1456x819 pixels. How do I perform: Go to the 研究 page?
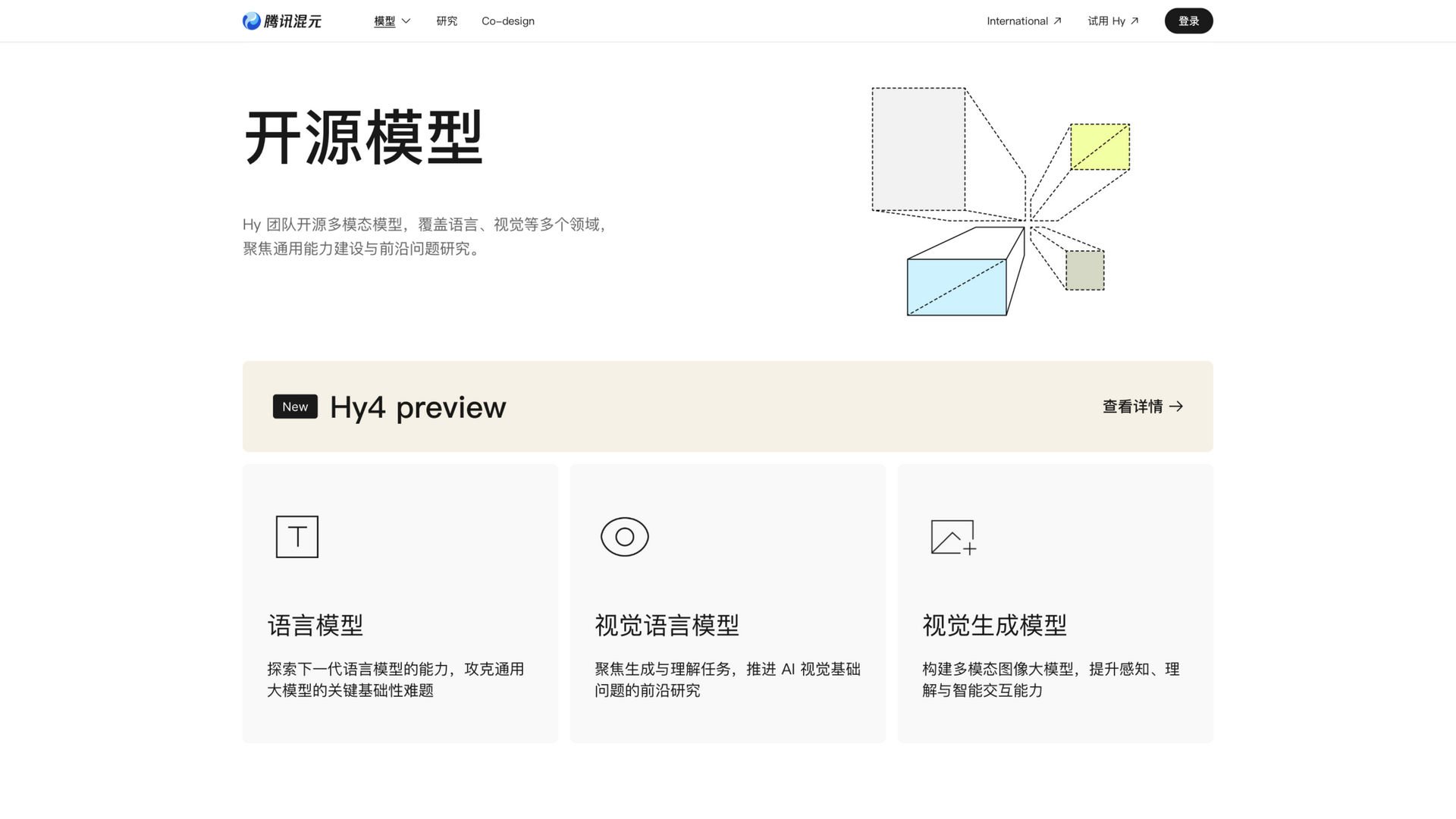447,21
